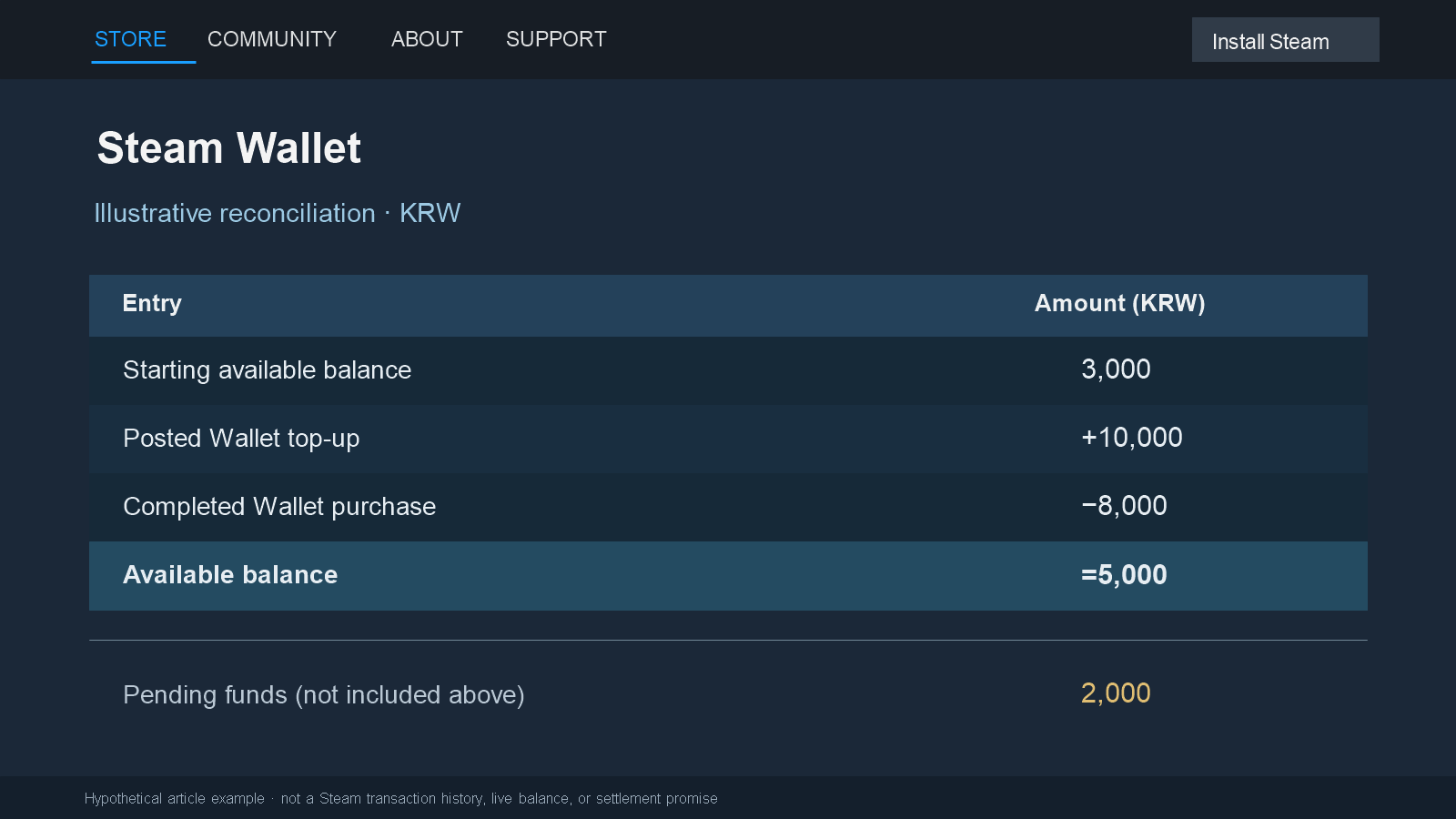Click the Amount (KRW) column header
The width and height of the screenshot is (1456, 819).
[1119, 303]
